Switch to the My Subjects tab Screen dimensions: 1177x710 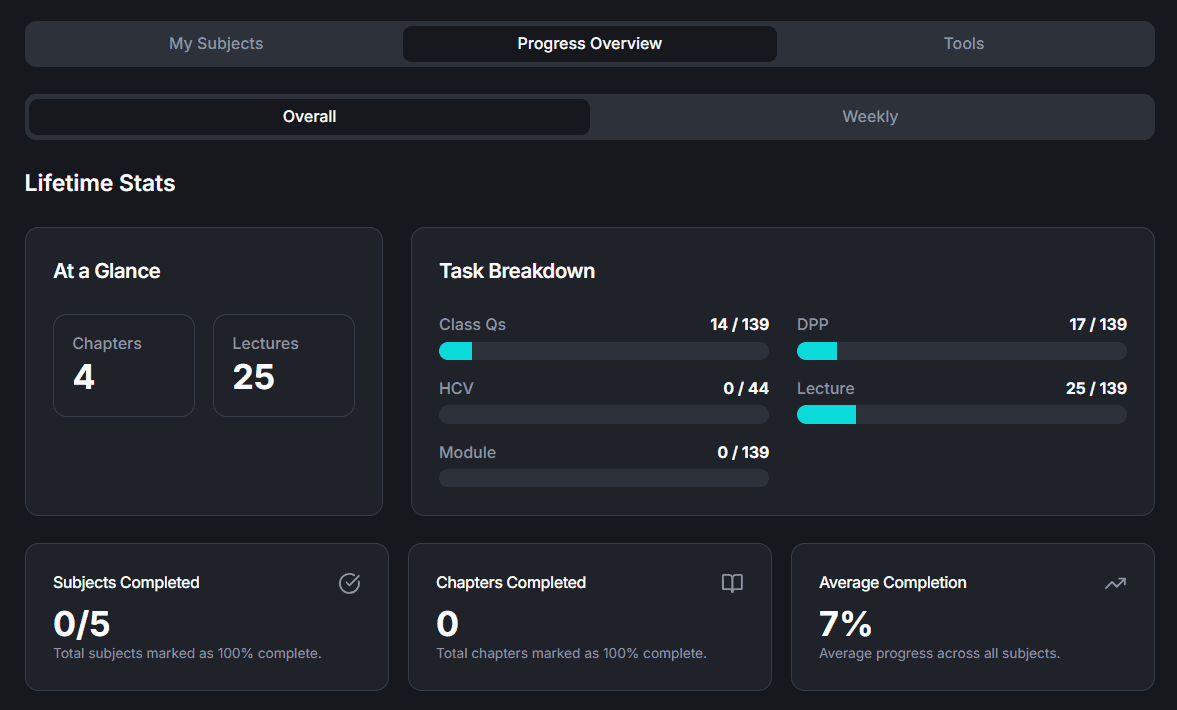click(x=215, y=43)
